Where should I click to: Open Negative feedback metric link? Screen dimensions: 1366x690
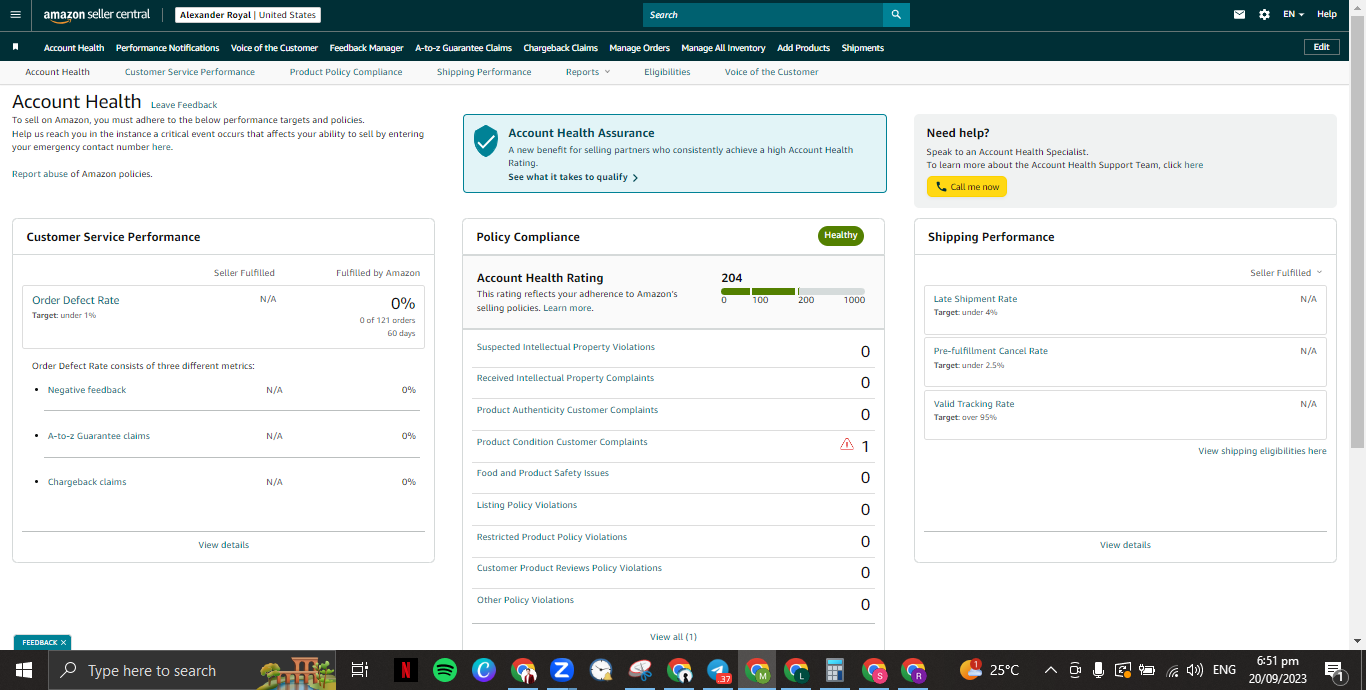(87, 390)
